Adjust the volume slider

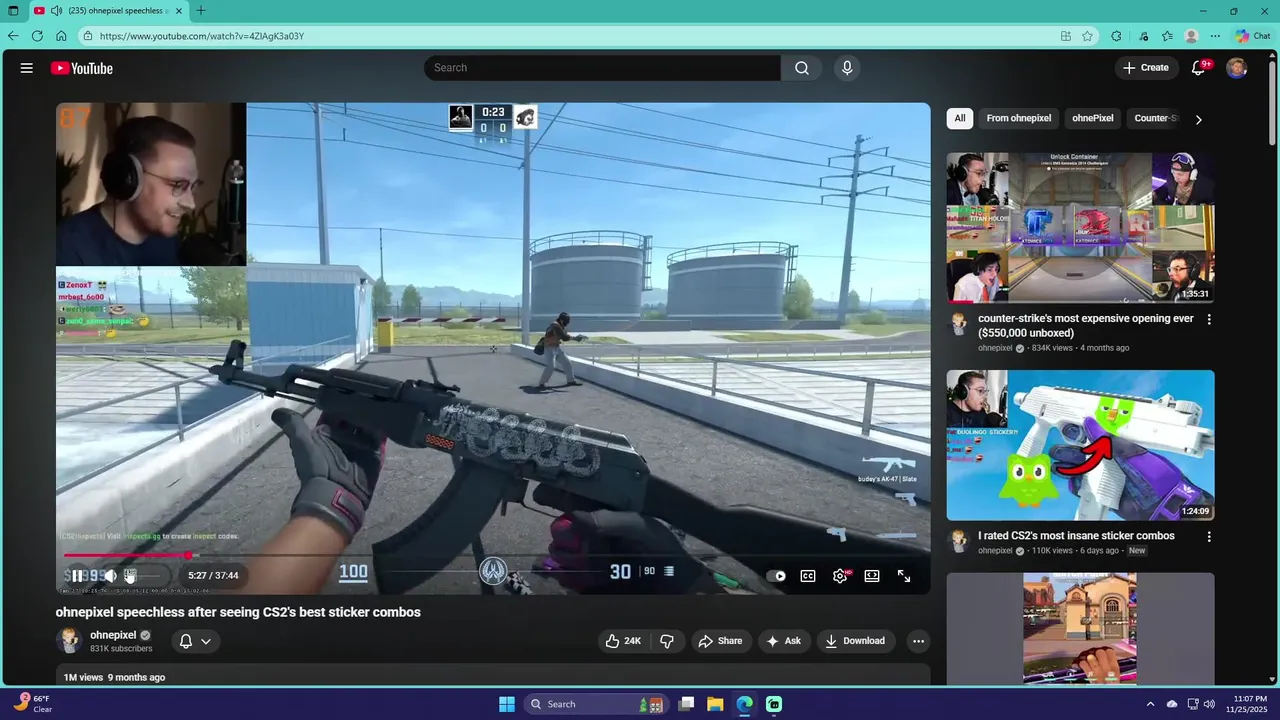tap(145, 576)
